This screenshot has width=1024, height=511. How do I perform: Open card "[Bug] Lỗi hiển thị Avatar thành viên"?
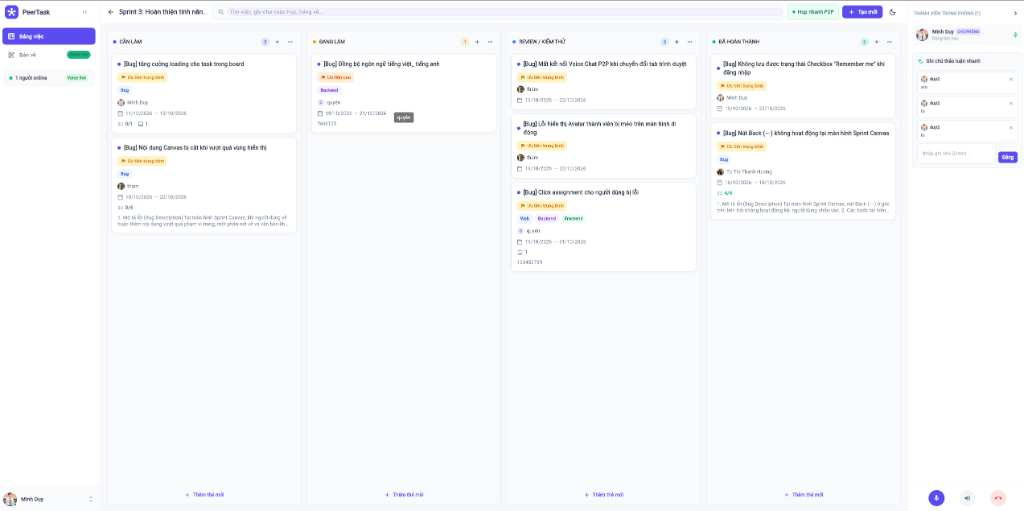(x=603, y=146)
